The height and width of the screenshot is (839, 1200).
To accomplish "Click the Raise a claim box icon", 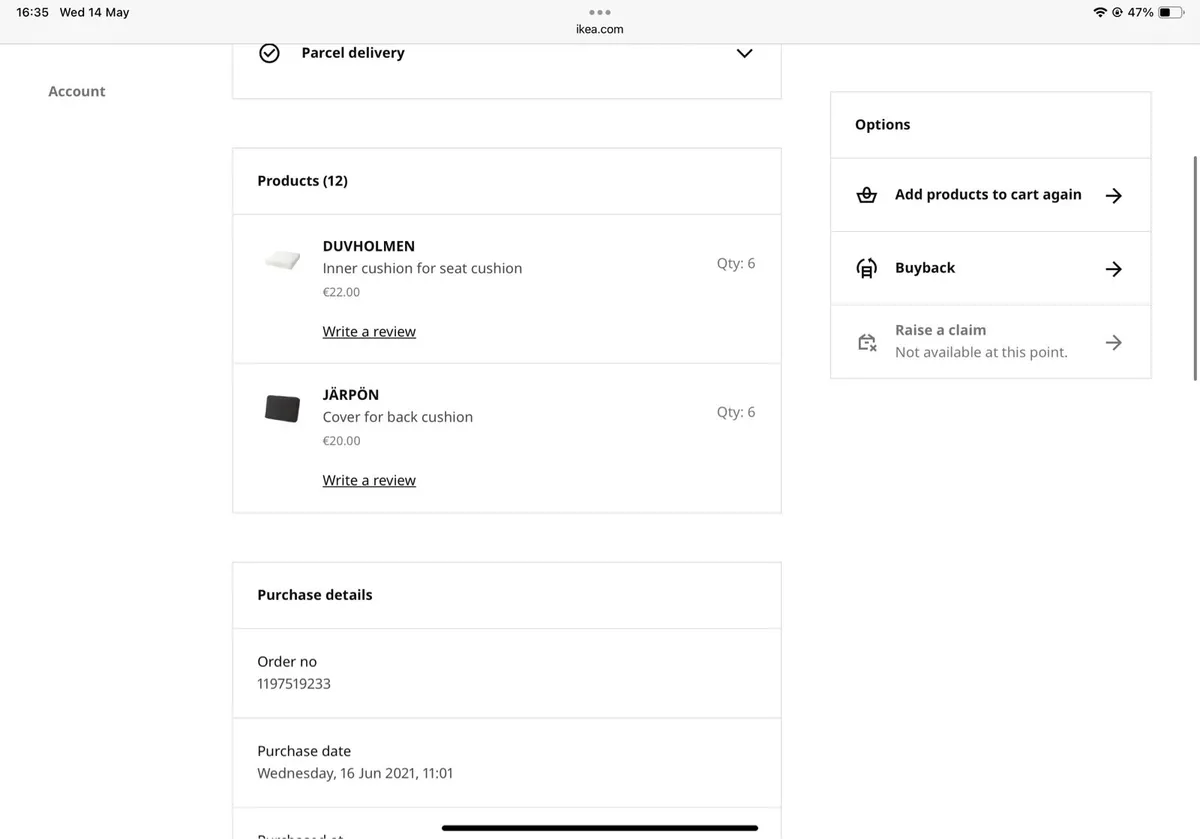I will tap(867, 342).
